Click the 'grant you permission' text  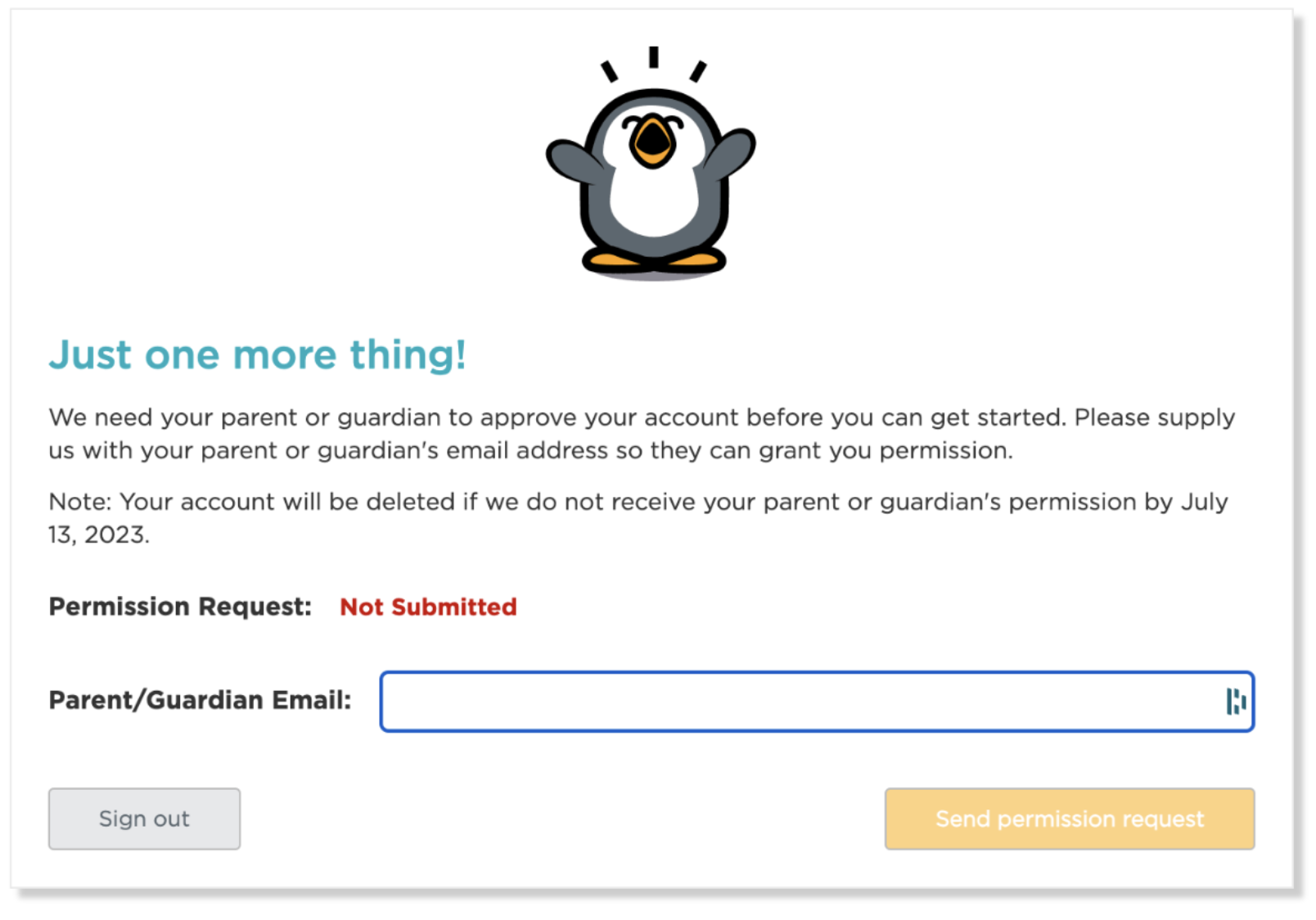coord(886,451)
